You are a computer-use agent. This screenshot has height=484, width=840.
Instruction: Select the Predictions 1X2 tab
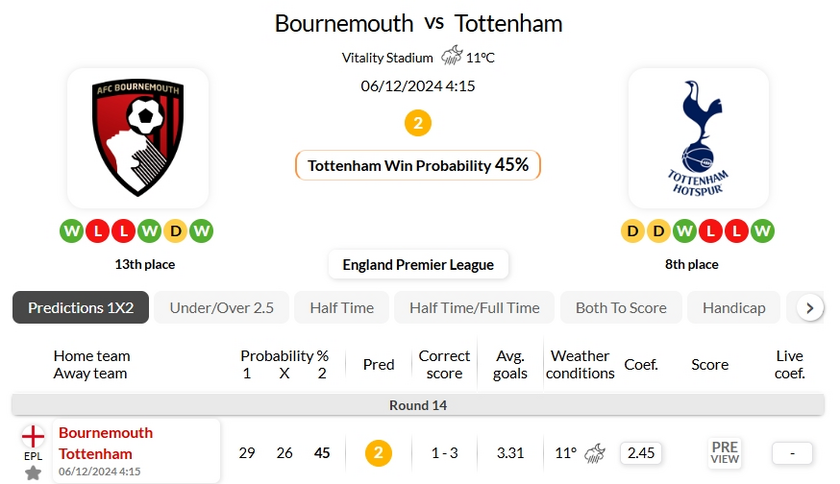pyautogui.click(x=81, y=308)
